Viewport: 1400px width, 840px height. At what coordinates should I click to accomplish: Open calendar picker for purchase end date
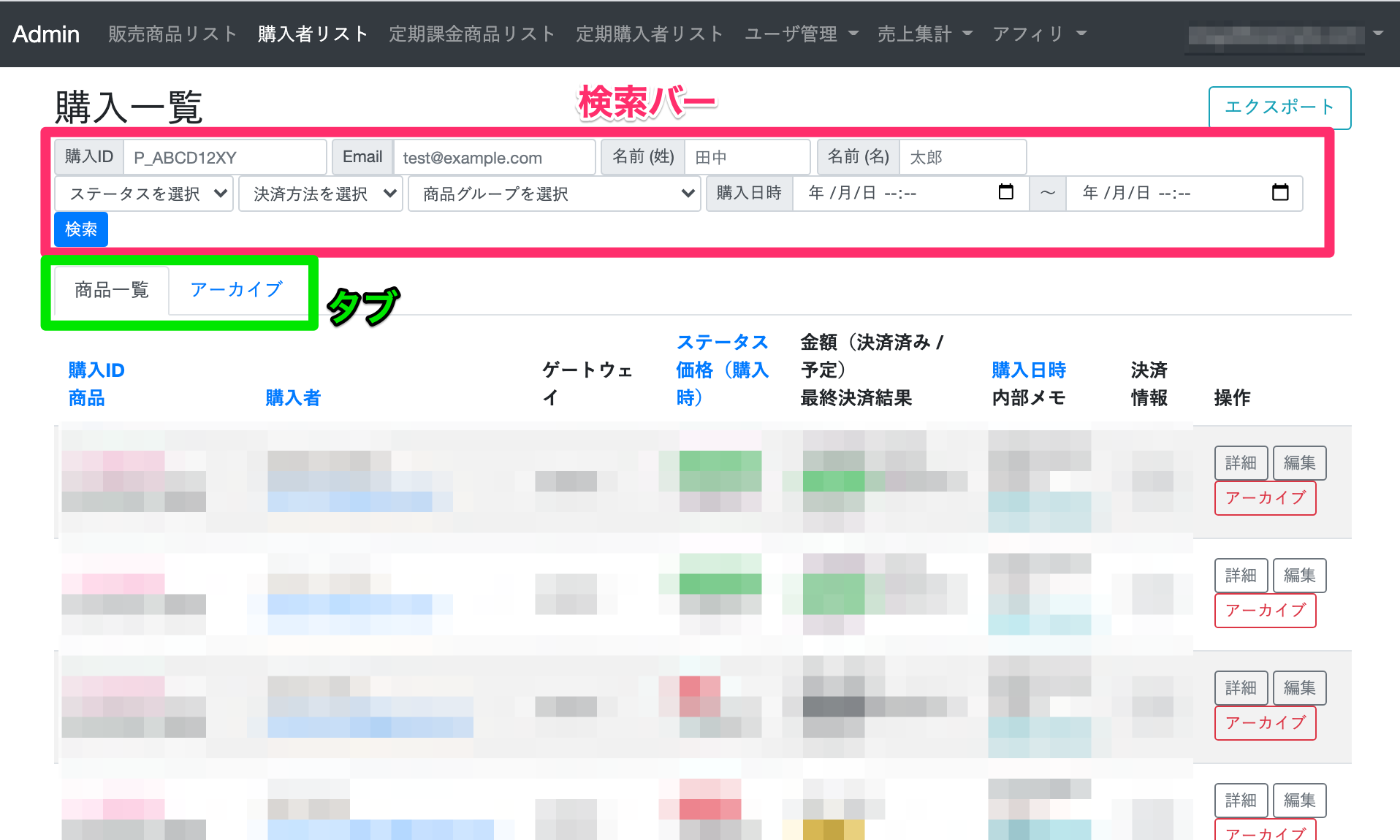point(1279,193)
